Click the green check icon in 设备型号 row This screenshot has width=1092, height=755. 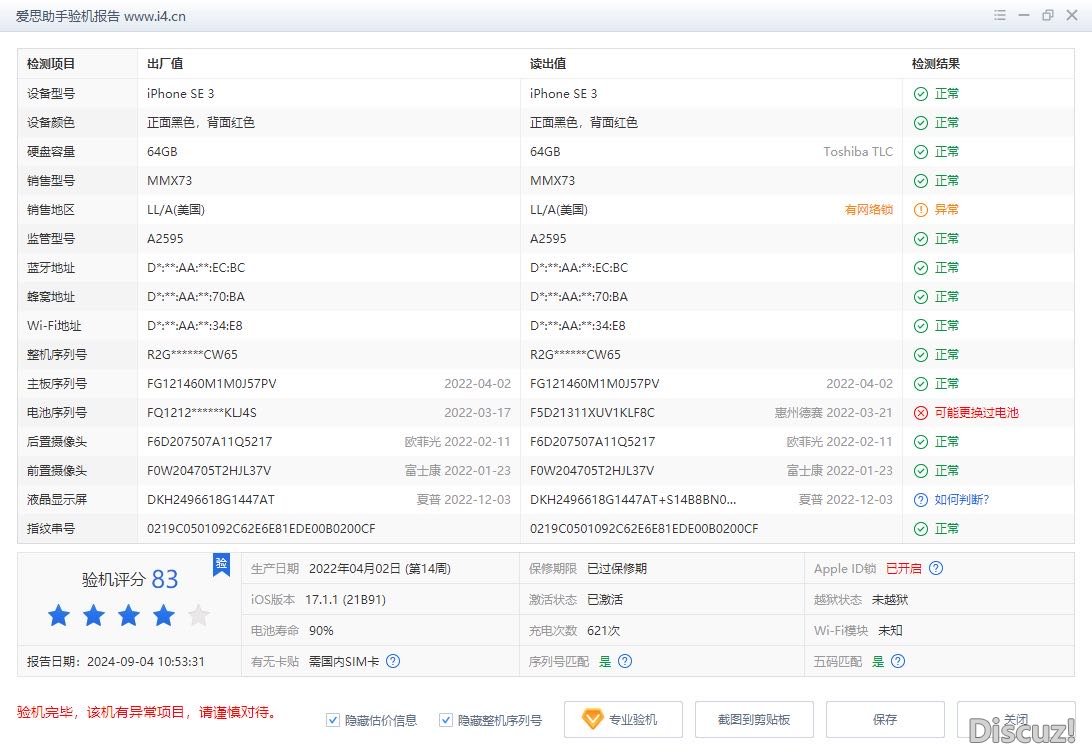[921, 94]
